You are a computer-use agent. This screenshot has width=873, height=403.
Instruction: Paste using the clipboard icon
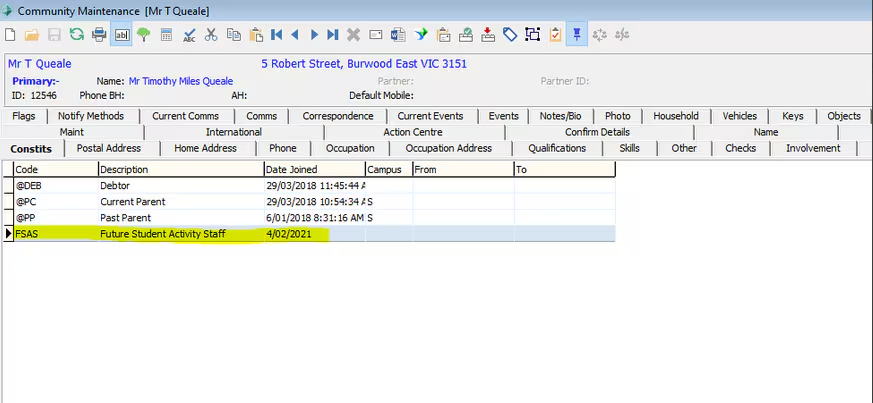pyautogui.click(x=256, y=35)
